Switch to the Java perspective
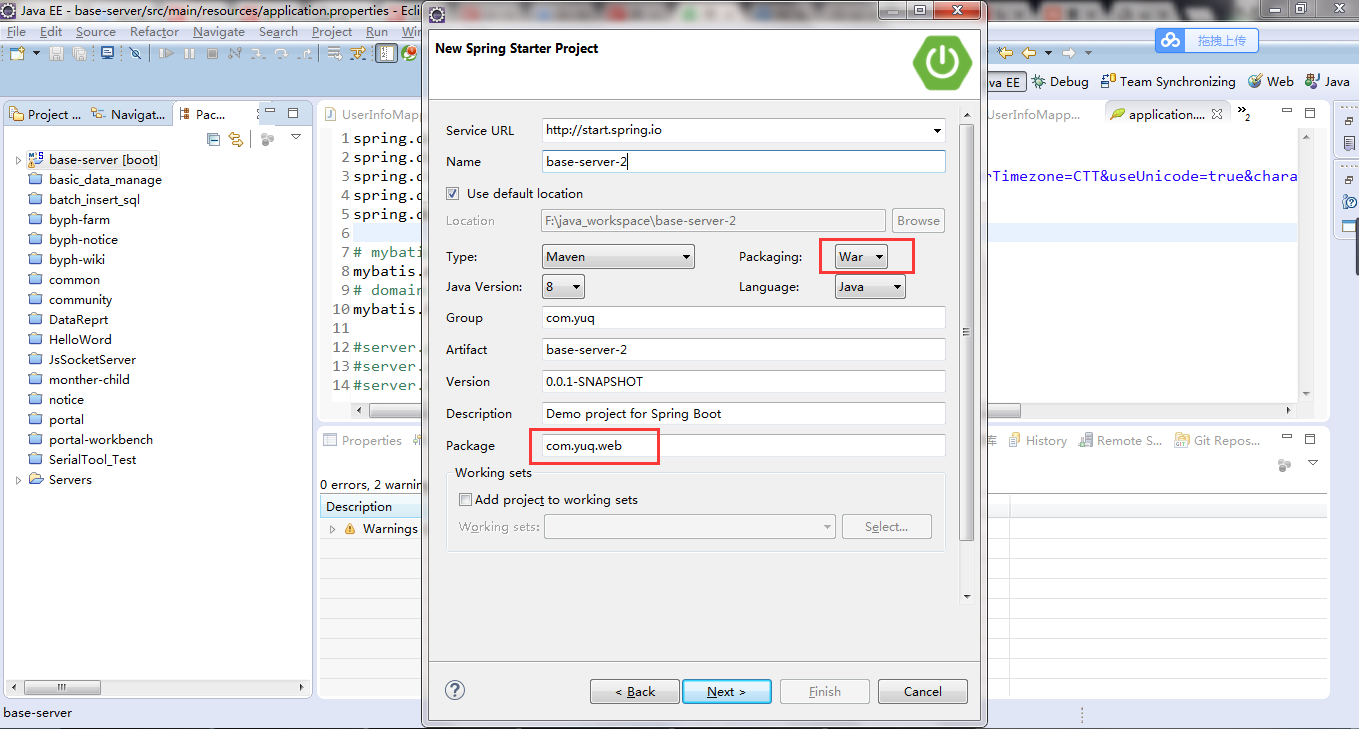Viewport: 1359px width, 729px height. (x=1327, y=82)
